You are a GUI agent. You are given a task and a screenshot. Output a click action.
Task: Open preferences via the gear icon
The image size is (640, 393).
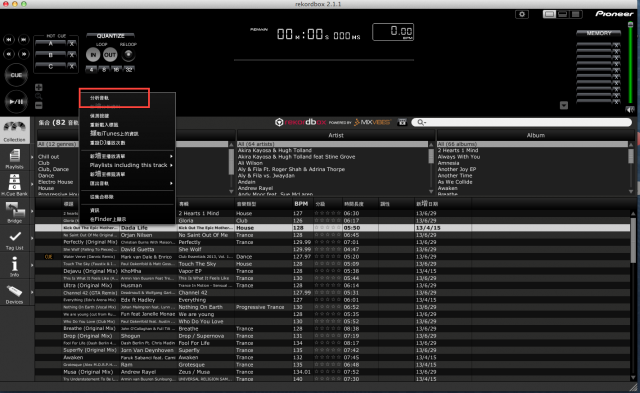click(x=522, y=14)
